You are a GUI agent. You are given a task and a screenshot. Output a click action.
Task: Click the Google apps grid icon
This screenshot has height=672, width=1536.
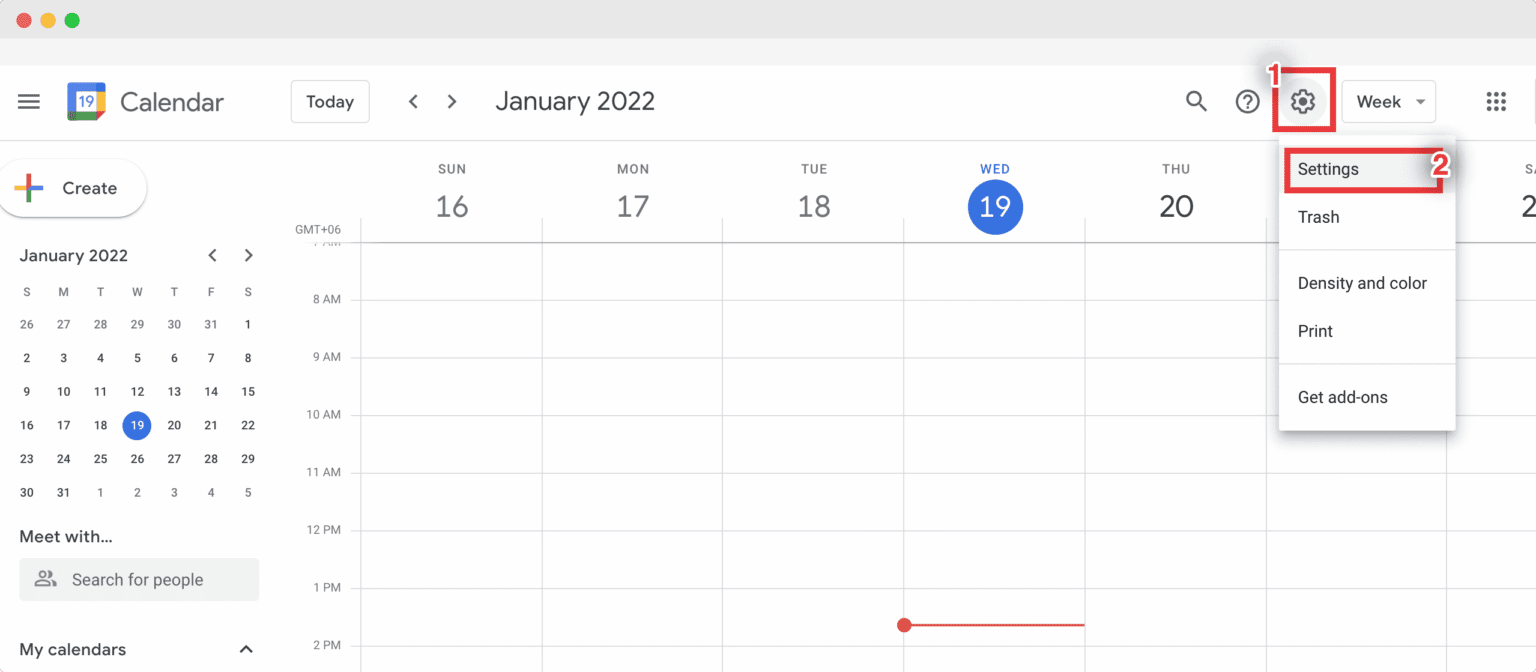tap(1496, 101)
